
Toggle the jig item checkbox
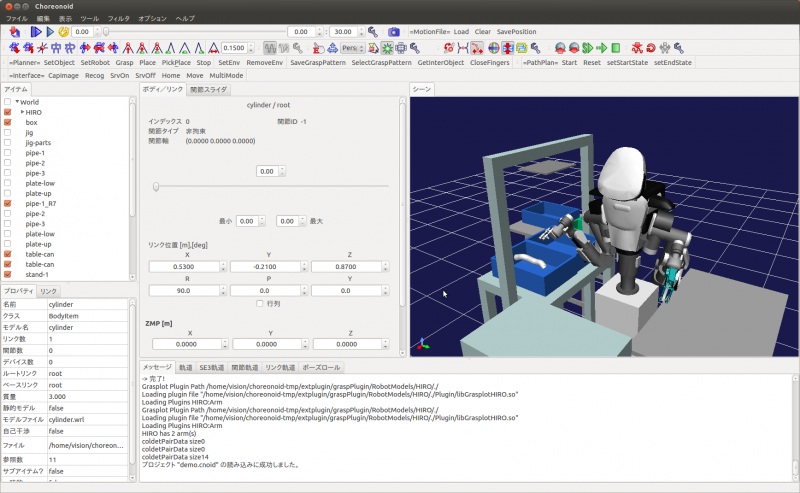point(8,132)
